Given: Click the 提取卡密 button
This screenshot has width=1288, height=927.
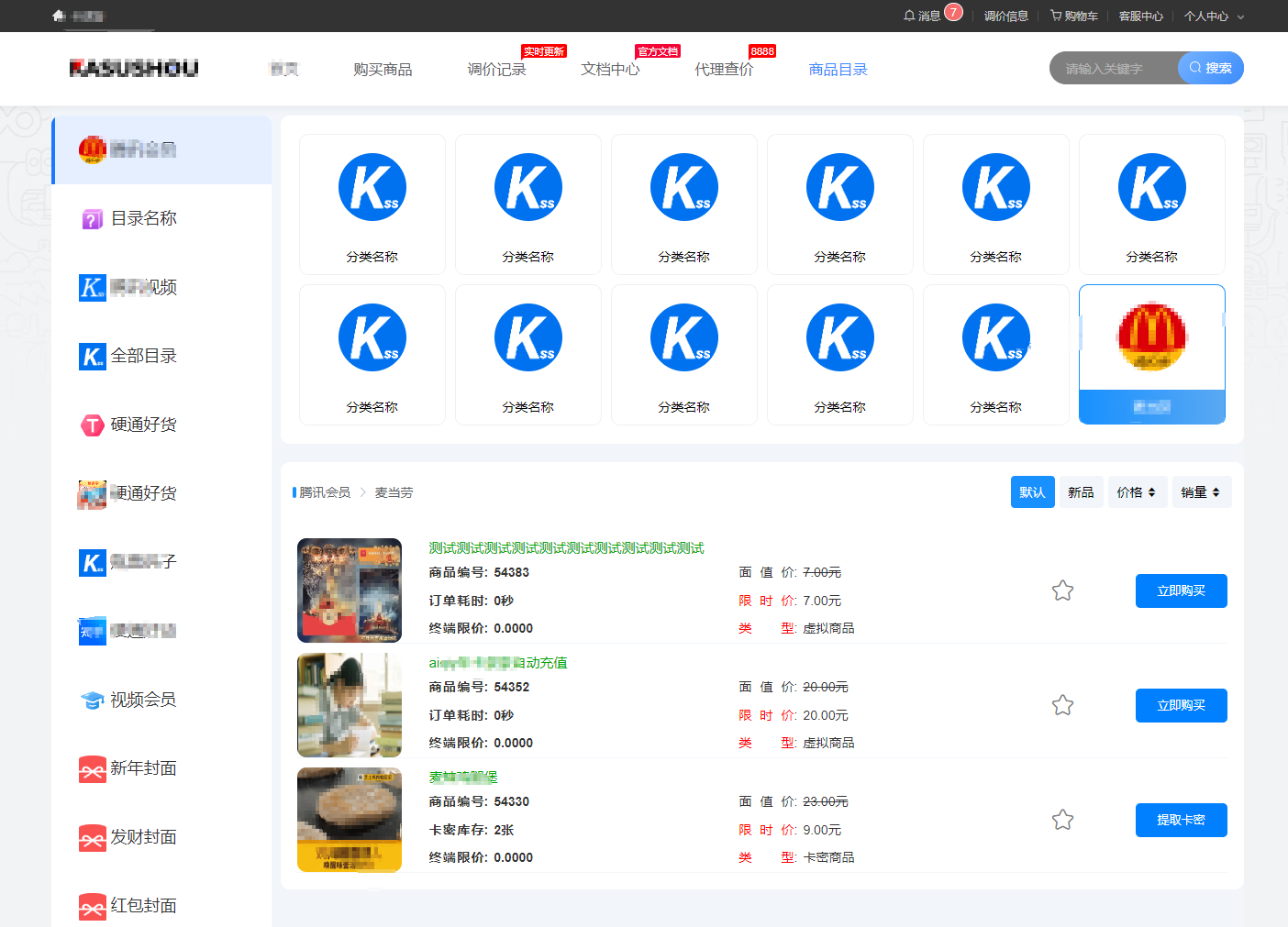Looking at the screenshot, I should 1181,820.
